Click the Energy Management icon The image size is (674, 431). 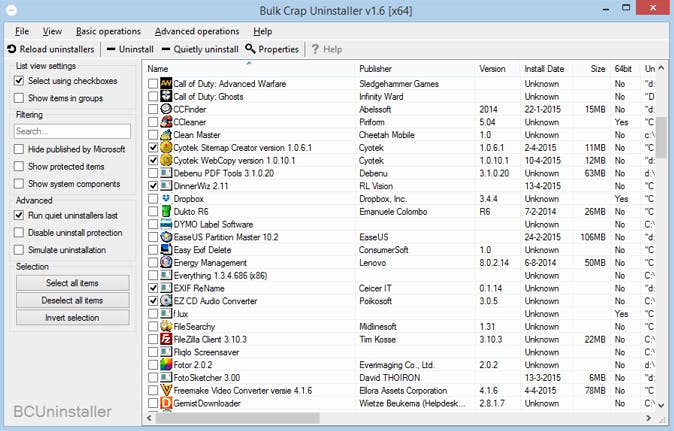pos(166,263)
